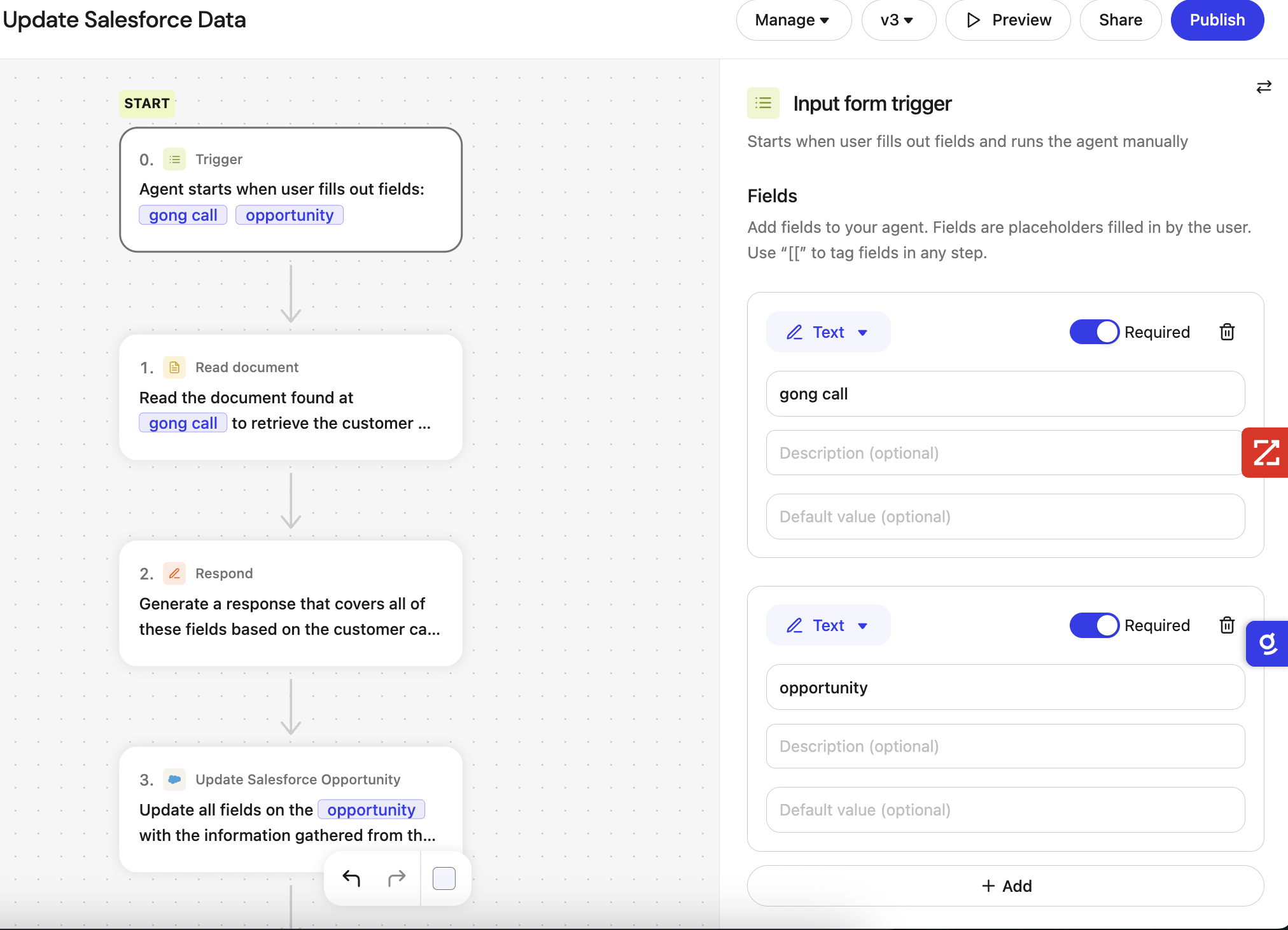Add a new field with the Add button

coord(1005,885)
